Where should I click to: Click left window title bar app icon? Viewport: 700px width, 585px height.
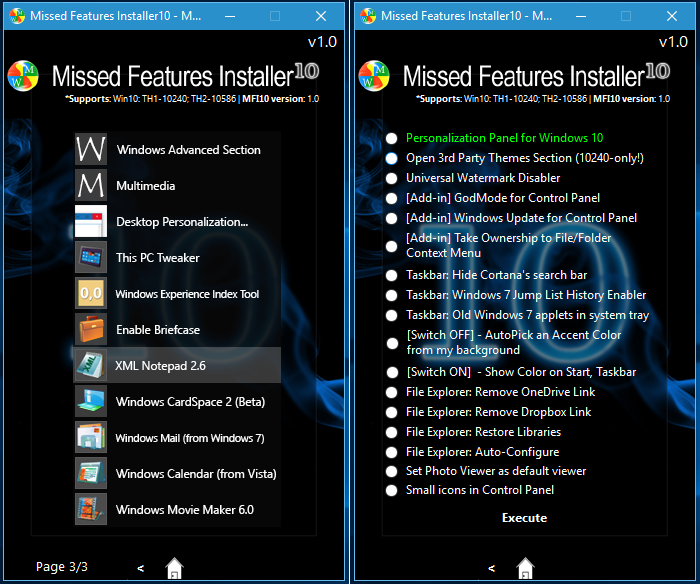[x=17, y=16]
